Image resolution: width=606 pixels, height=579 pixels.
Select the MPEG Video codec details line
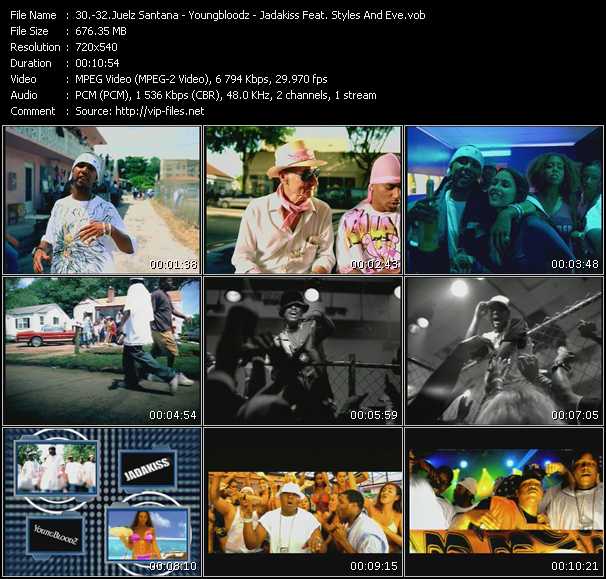[201, 79]
